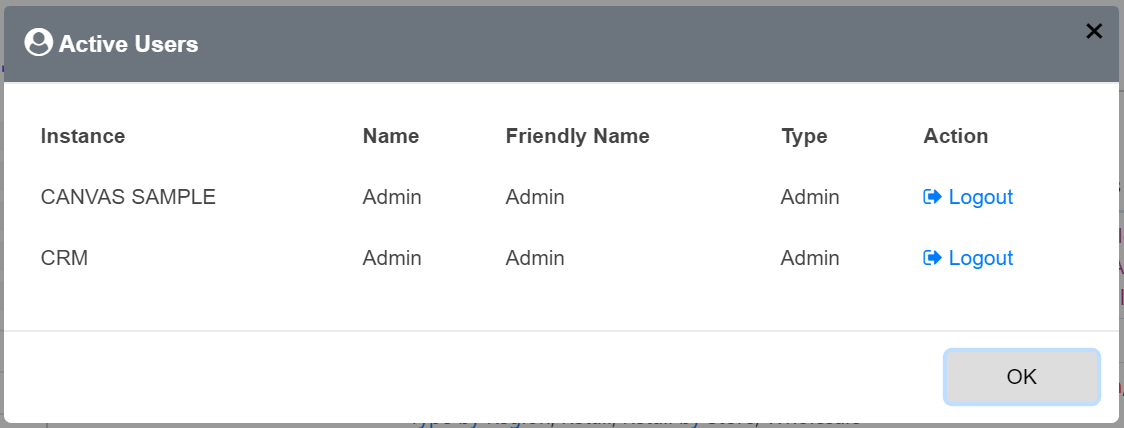Click the Type value in CANVAS SAMPLE row
This screenshot has height=428, width=1124.
point(810,197)
